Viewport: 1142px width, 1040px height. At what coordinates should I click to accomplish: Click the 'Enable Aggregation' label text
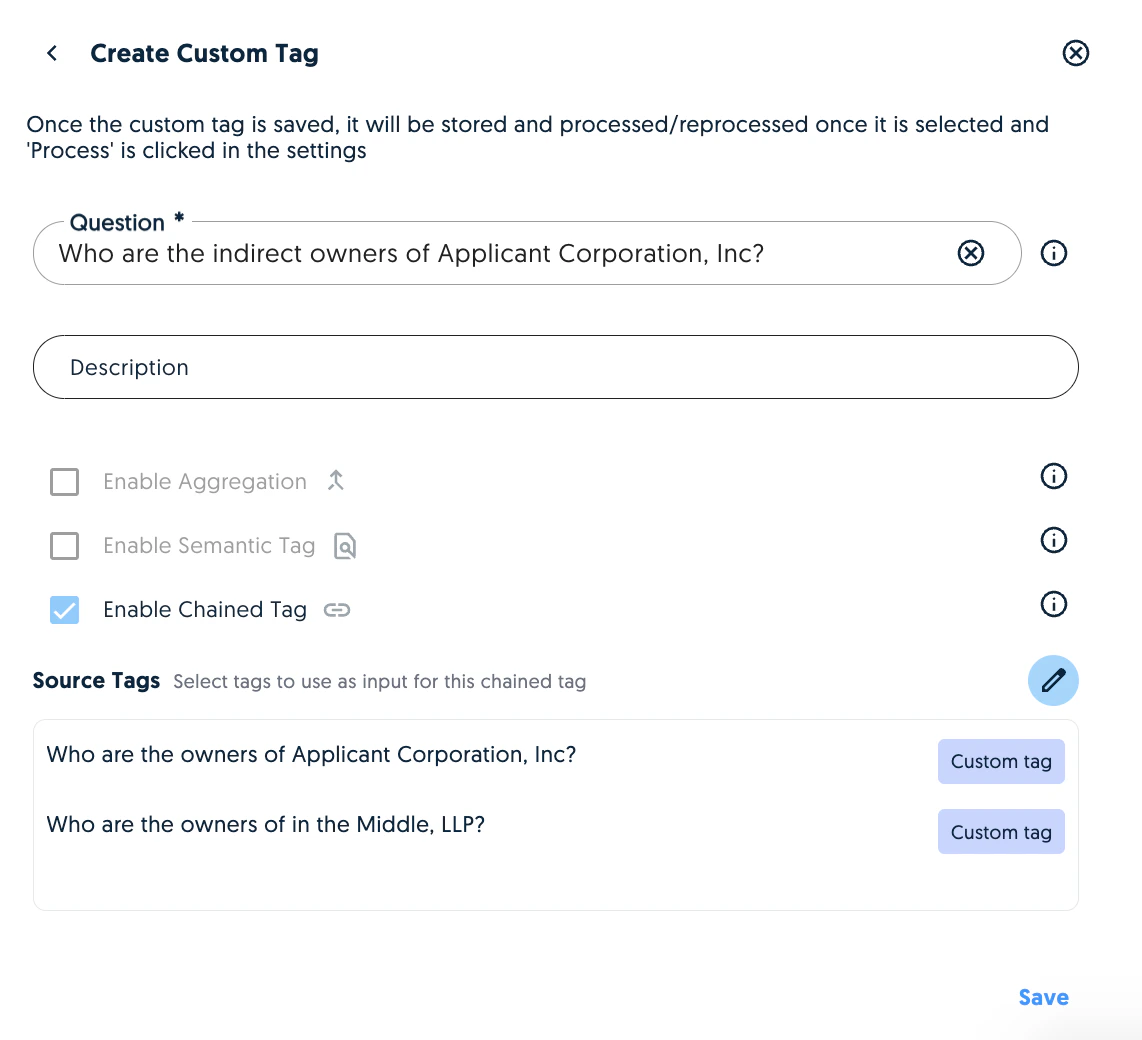(205, 481)
